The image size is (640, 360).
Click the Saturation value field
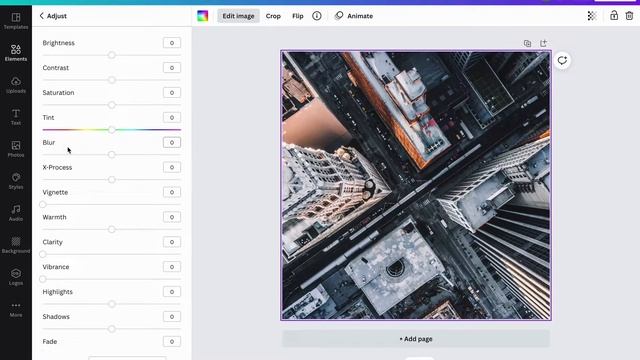coord(172,93)
